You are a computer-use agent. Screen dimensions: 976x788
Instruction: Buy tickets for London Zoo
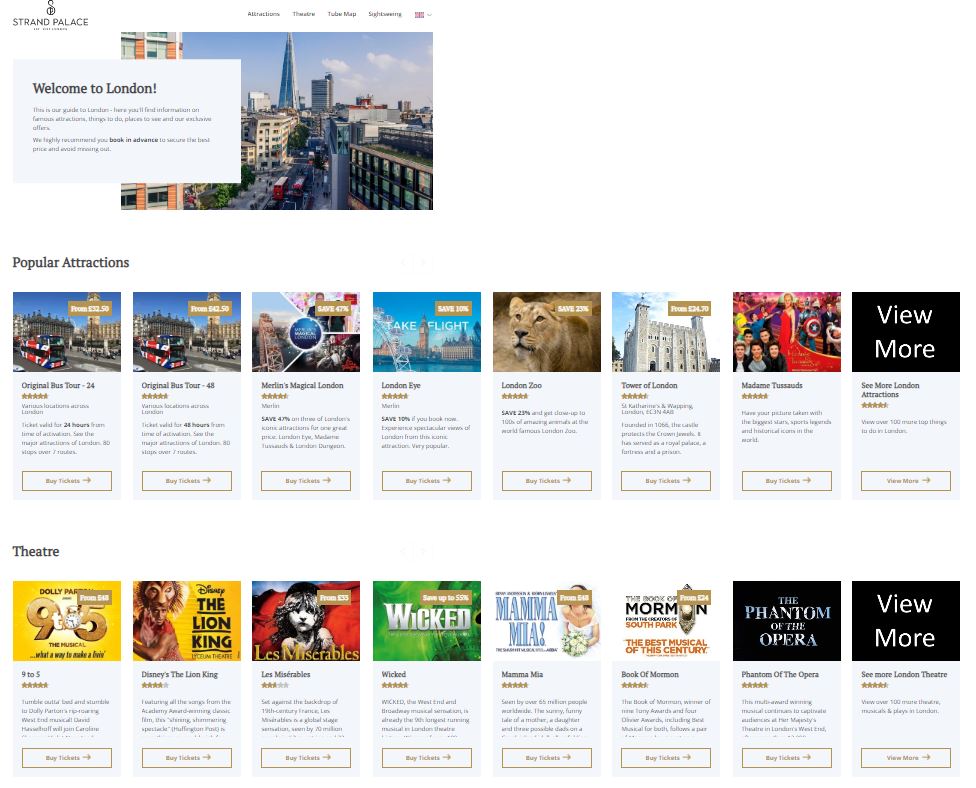pyautogui.click(x=547, y=481)
